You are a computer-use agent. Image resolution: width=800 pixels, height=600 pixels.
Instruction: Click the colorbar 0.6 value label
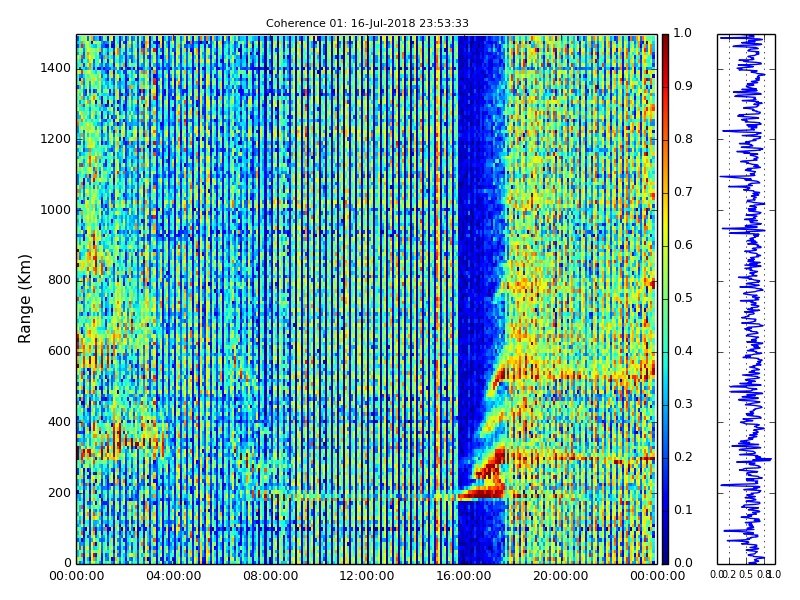click(x=683, y=245)
